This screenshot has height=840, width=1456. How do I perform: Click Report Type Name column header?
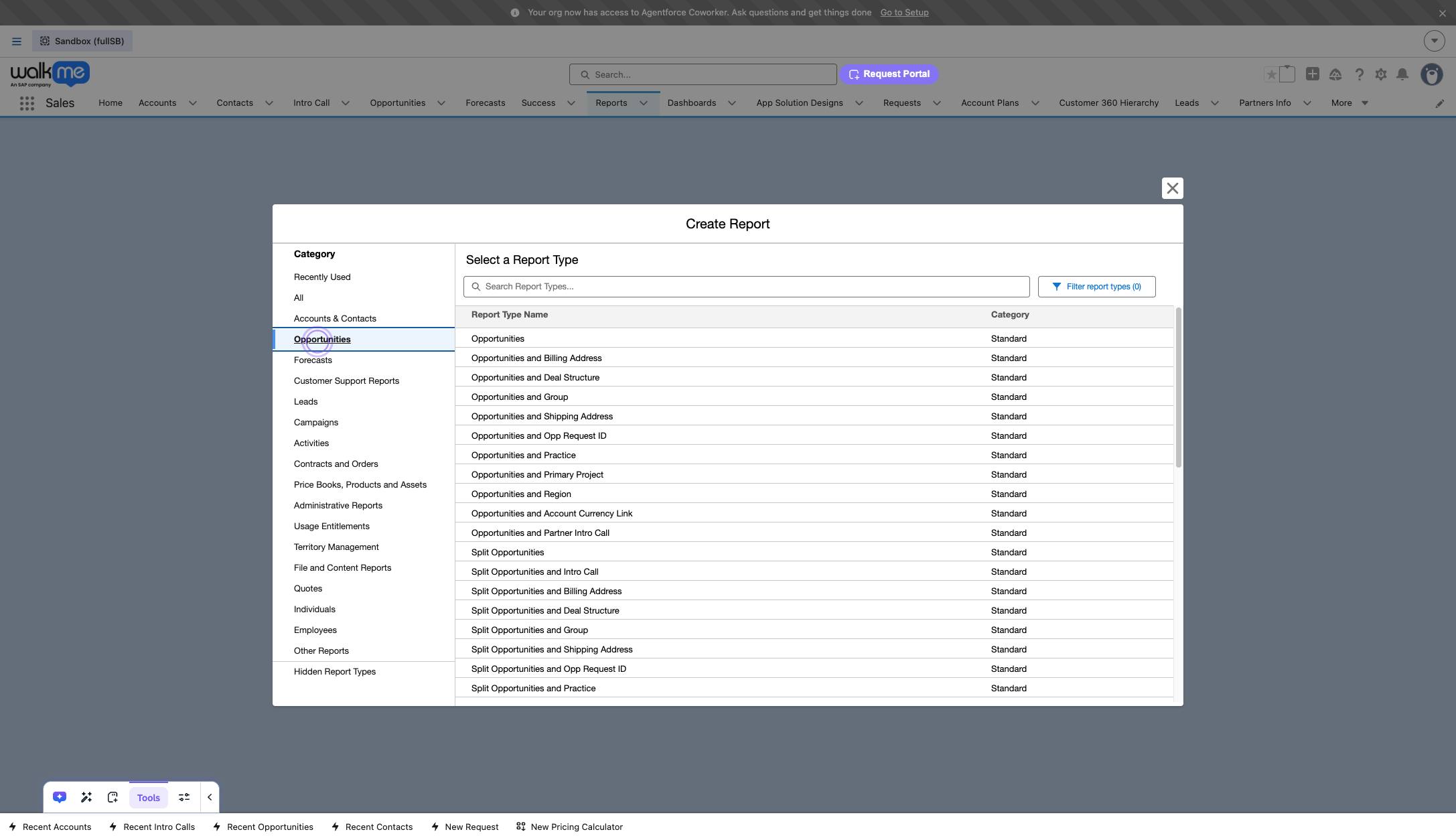click(x=510, y=315)
